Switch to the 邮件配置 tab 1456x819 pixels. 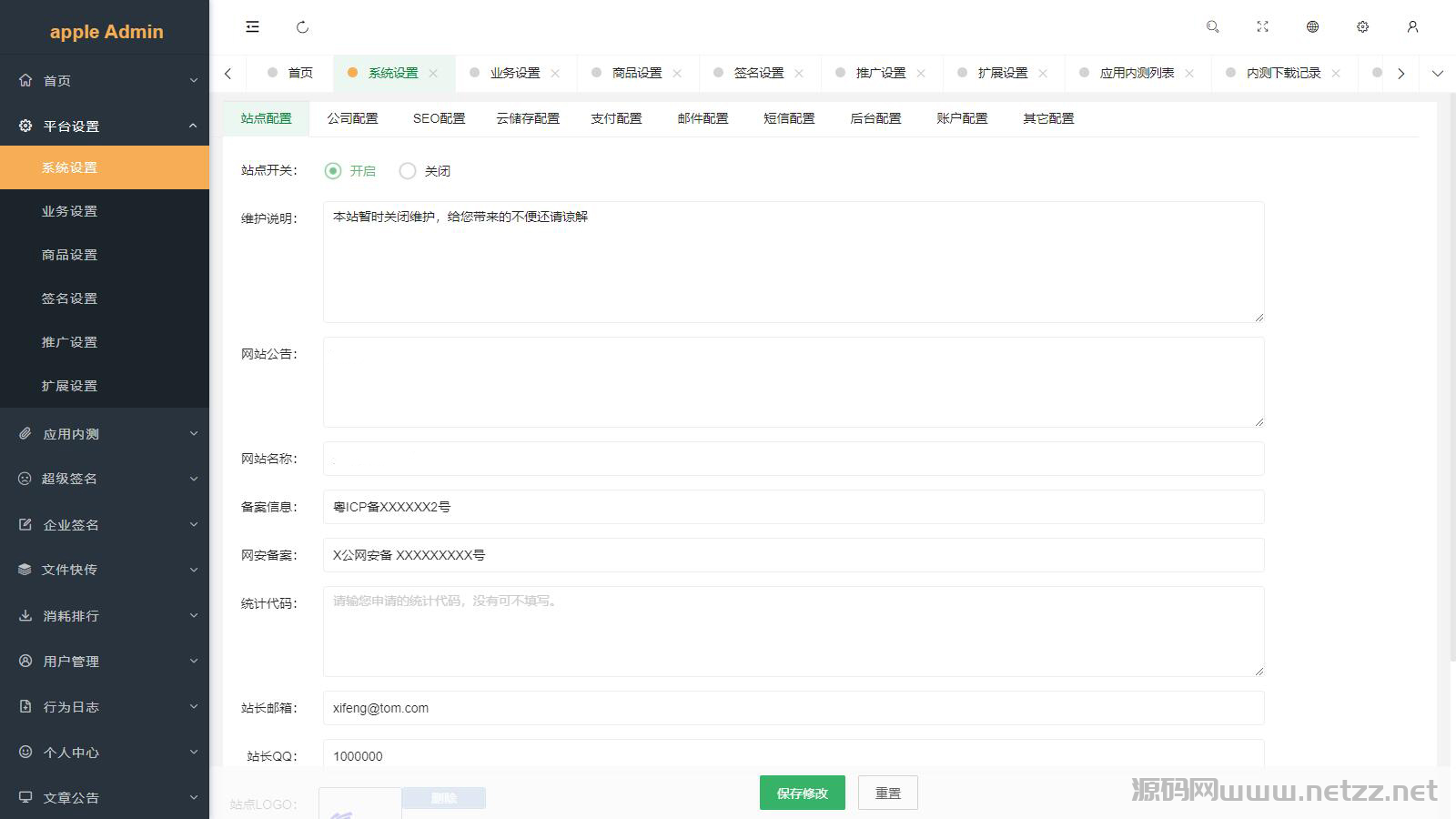pos(703,118)
